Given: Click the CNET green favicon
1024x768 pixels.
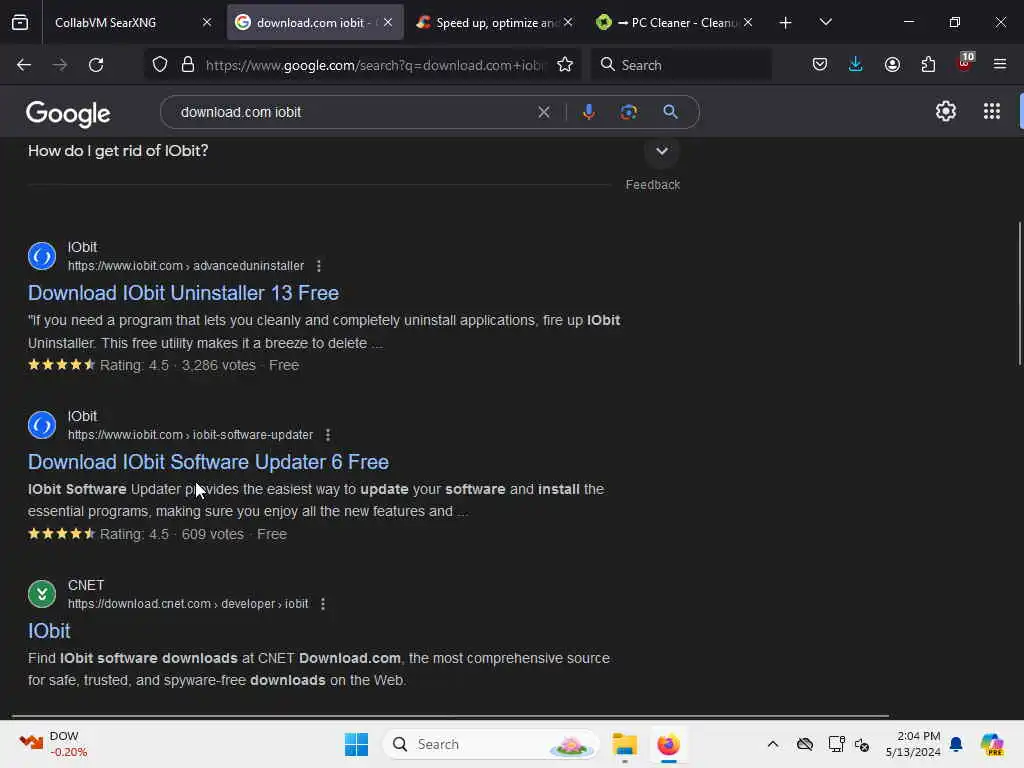Looking at the screenshot, I should (x=42, y=594).
